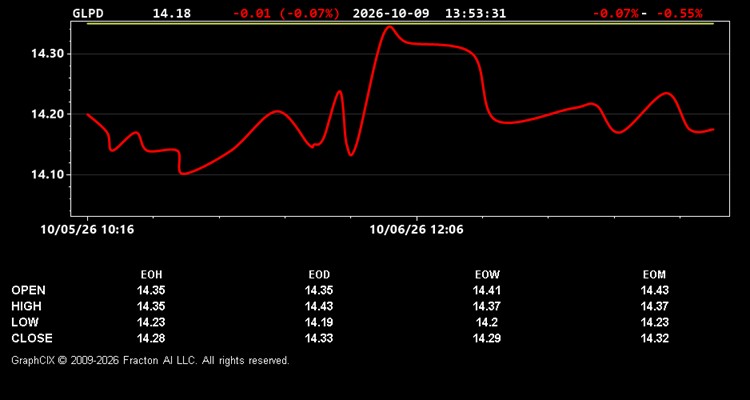The image size is (750, 400).
Task: Click the -0.01 (-0.07%) change value
Action: (x=287, y=13)
